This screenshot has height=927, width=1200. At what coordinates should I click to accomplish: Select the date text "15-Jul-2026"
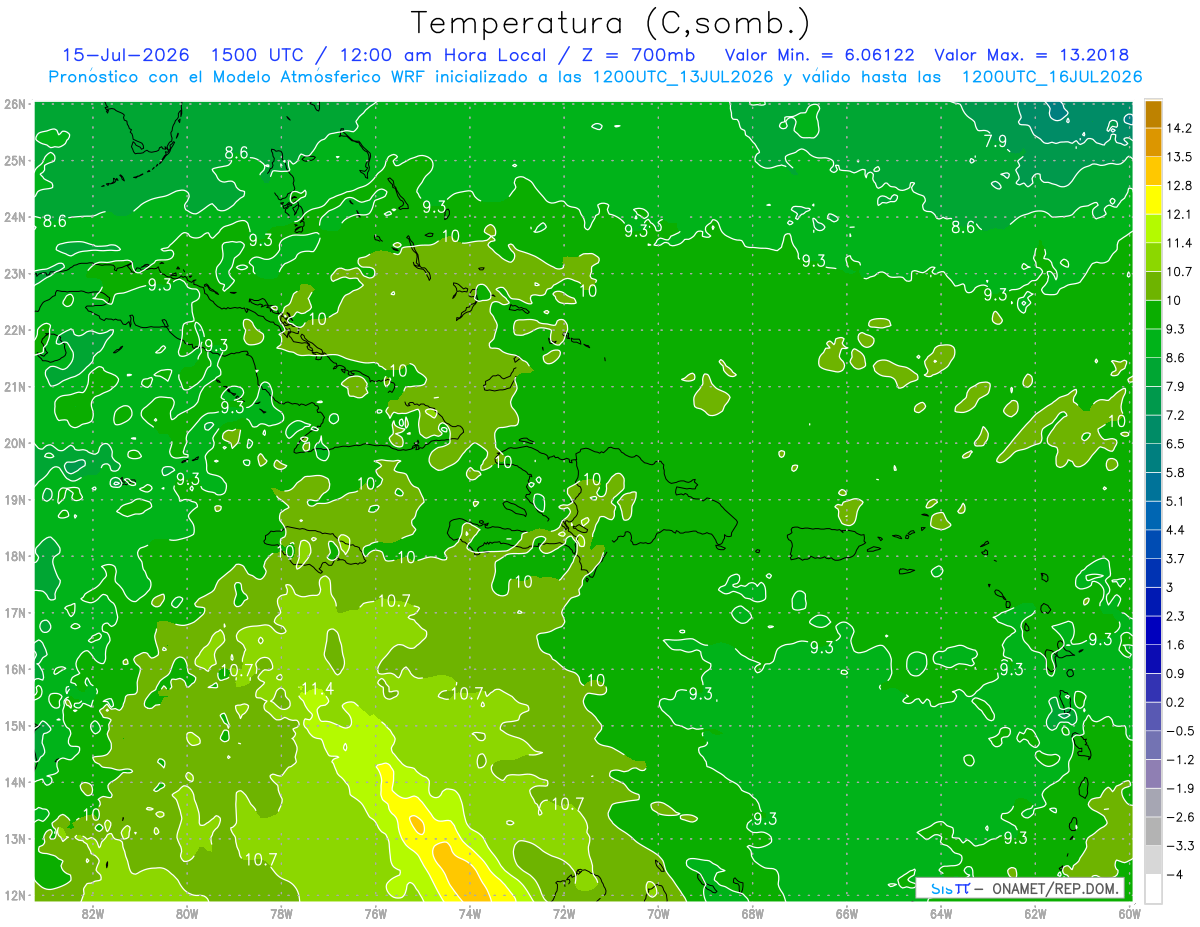pyautogui.click(x=128, y=55)
